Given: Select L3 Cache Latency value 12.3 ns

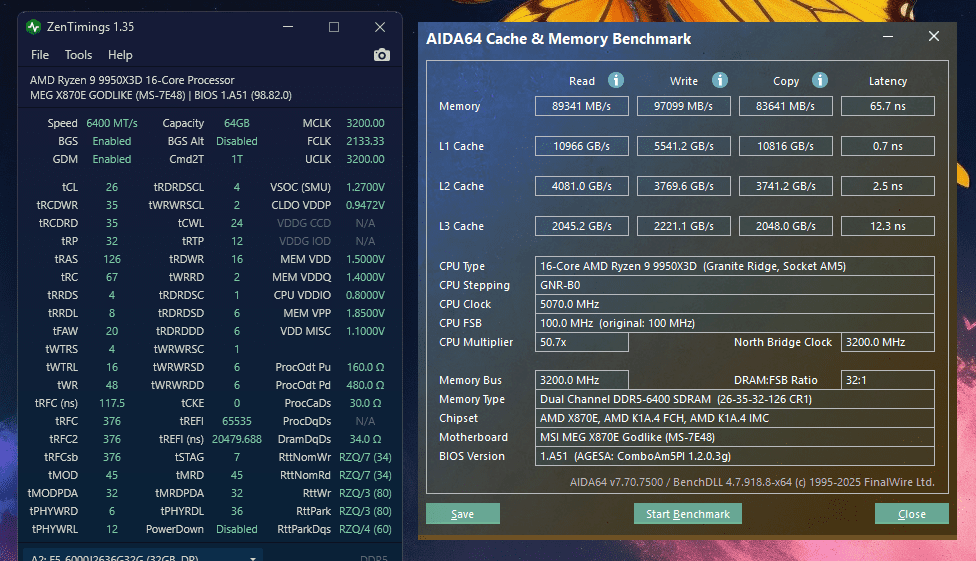Looking at the screenshot, I should (x=888, y=225).
